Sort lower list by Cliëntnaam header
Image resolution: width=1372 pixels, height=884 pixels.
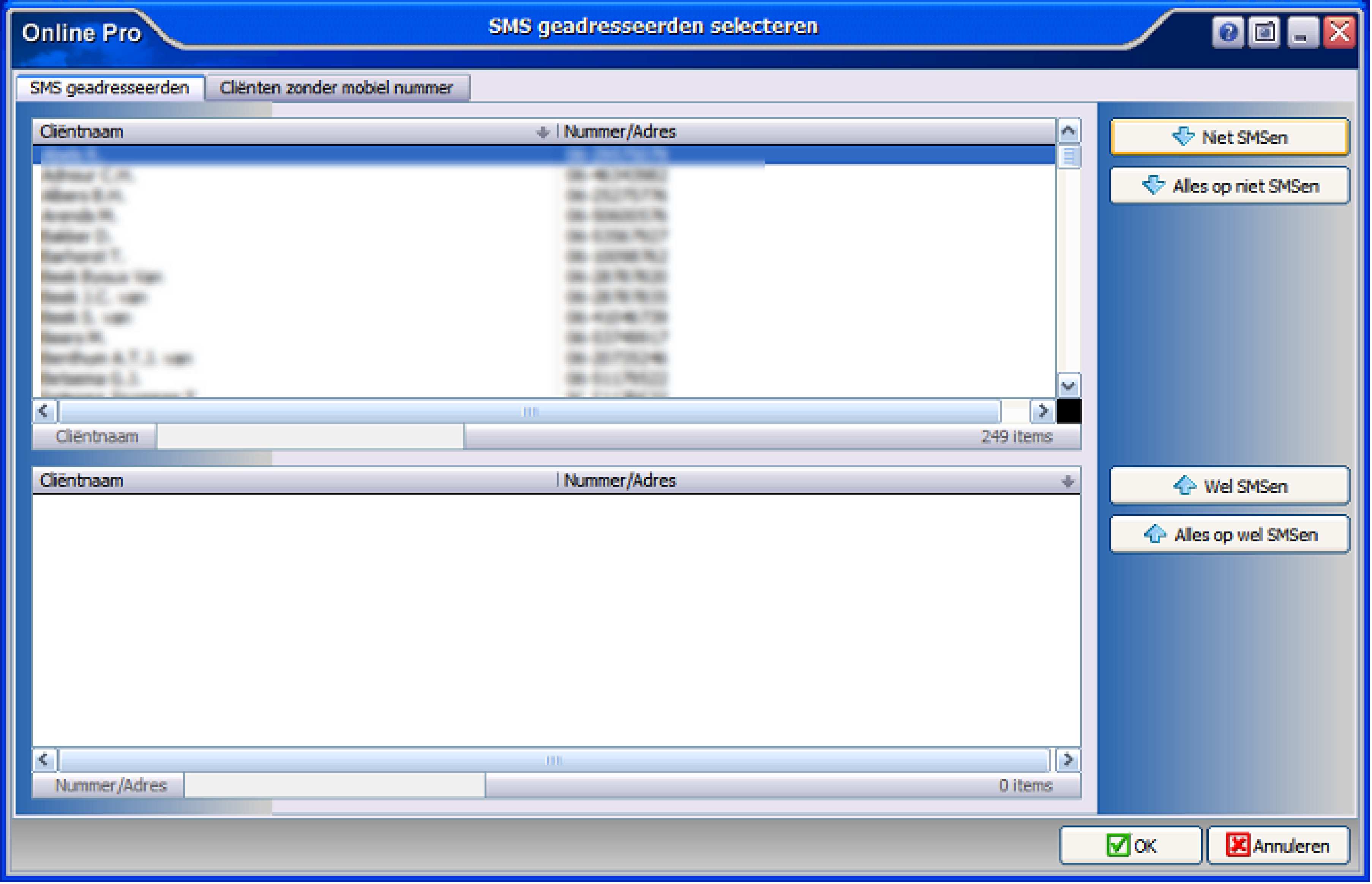[x=295, y=481]
